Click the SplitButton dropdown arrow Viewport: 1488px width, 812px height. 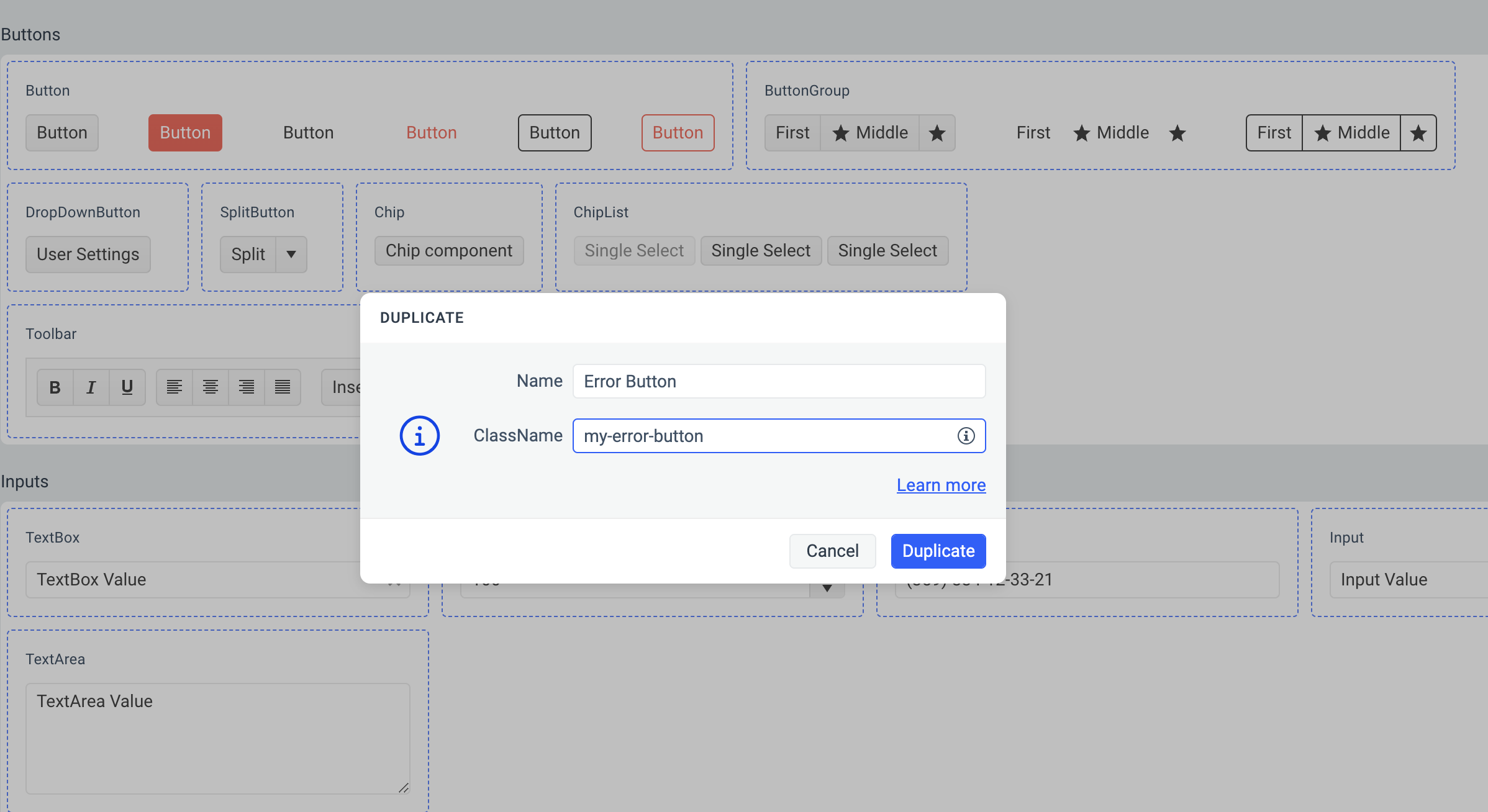291,253
